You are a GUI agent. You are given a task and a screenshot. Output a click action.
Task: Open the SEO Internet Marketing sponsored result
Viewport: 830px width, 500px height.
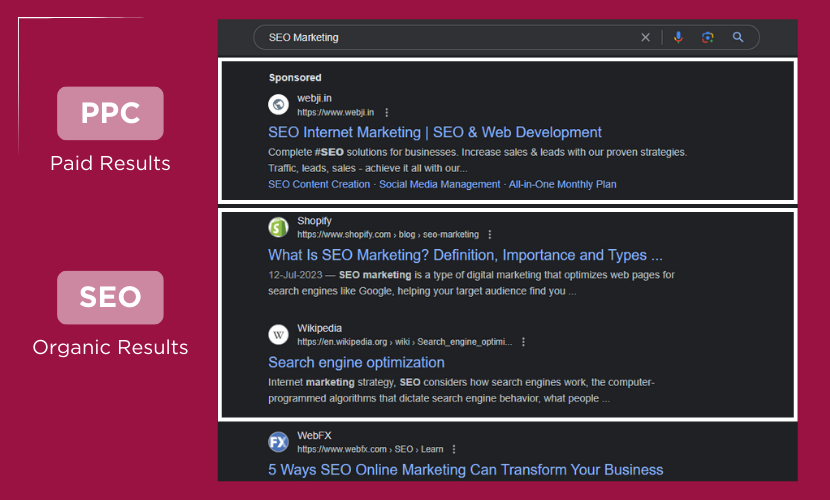coord(435,132)
